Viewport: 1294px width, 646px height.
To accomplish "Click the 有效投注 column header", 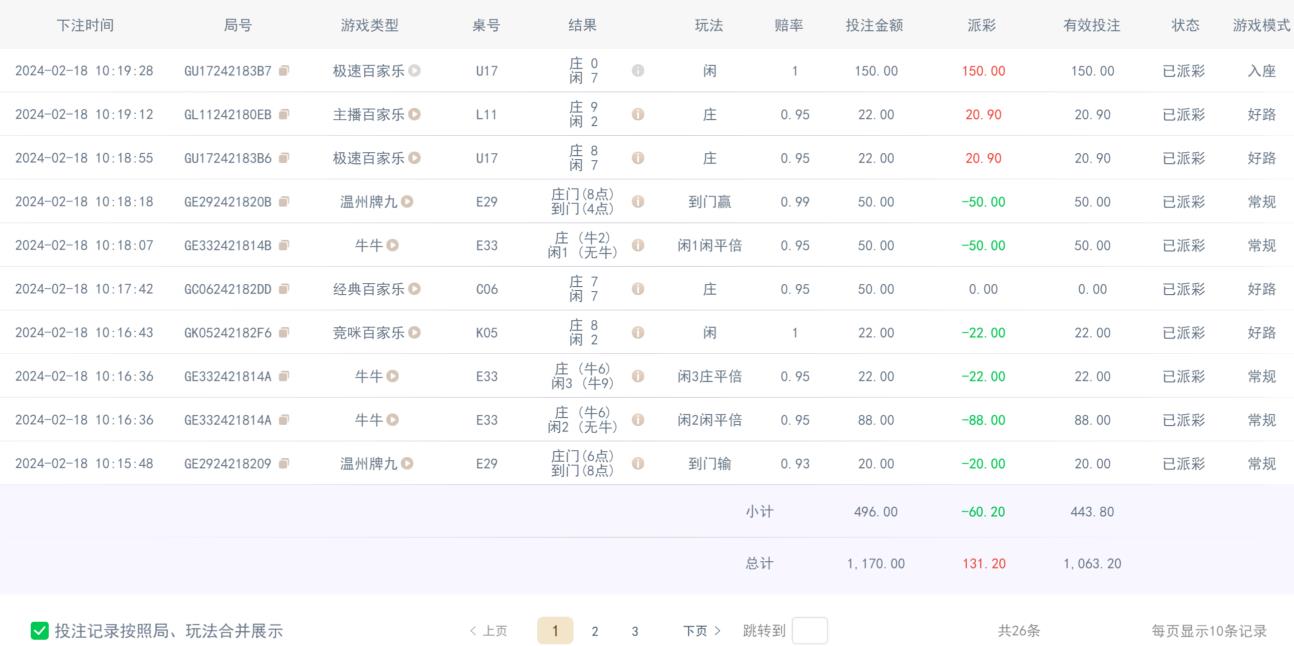I will (1092, 26).
